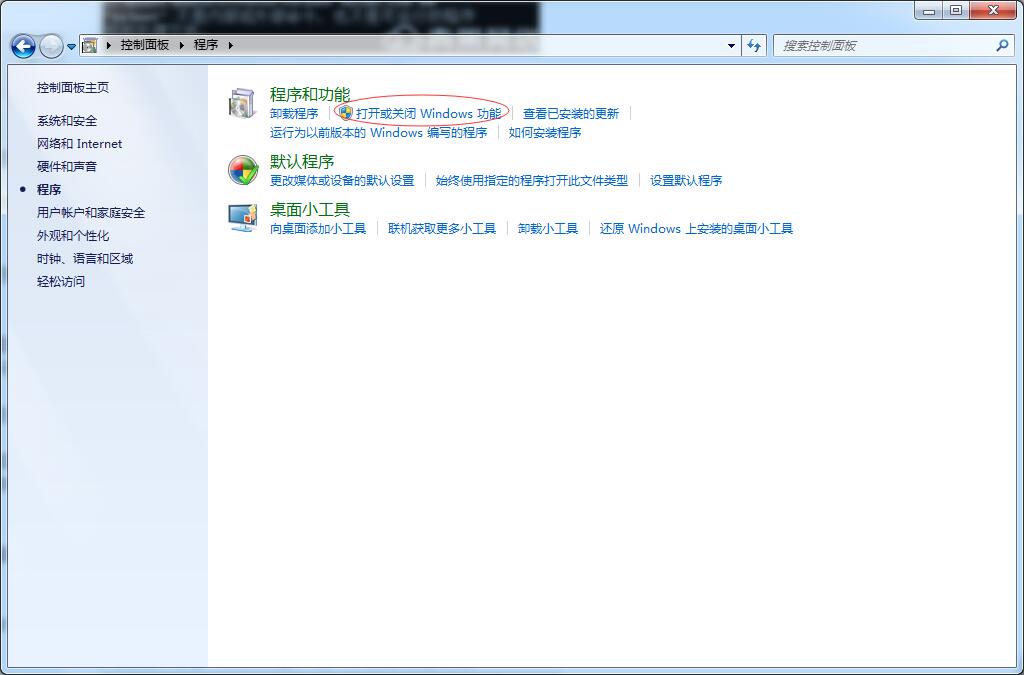Viewport: 1024px width, 675px height.
Task: Click 更改媒体或设备的默认设置
Action: coord(342,180)
